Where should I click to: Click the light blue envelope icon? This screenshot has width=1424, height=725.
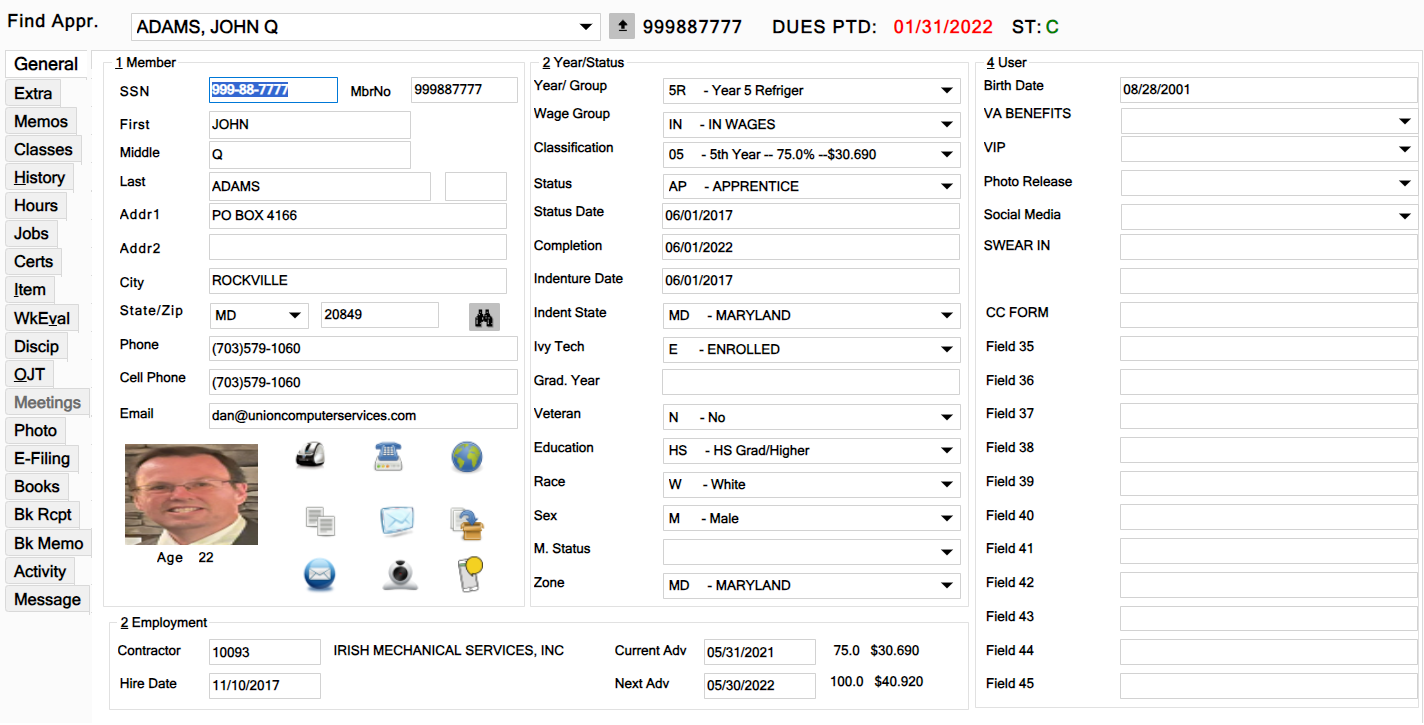396,520
